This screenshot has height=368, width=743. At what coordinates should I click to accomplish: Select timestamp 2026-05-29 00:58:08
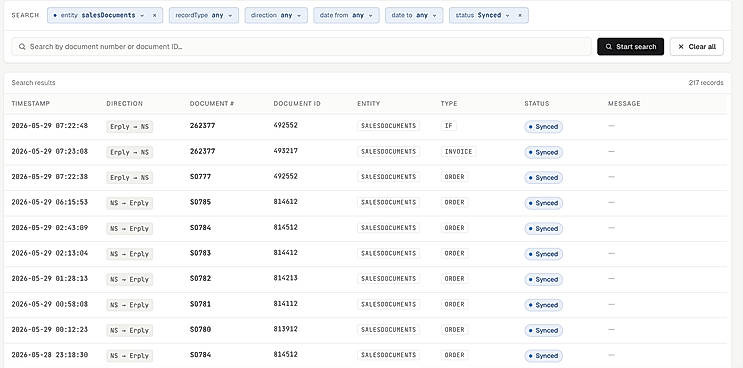(50, 304)
